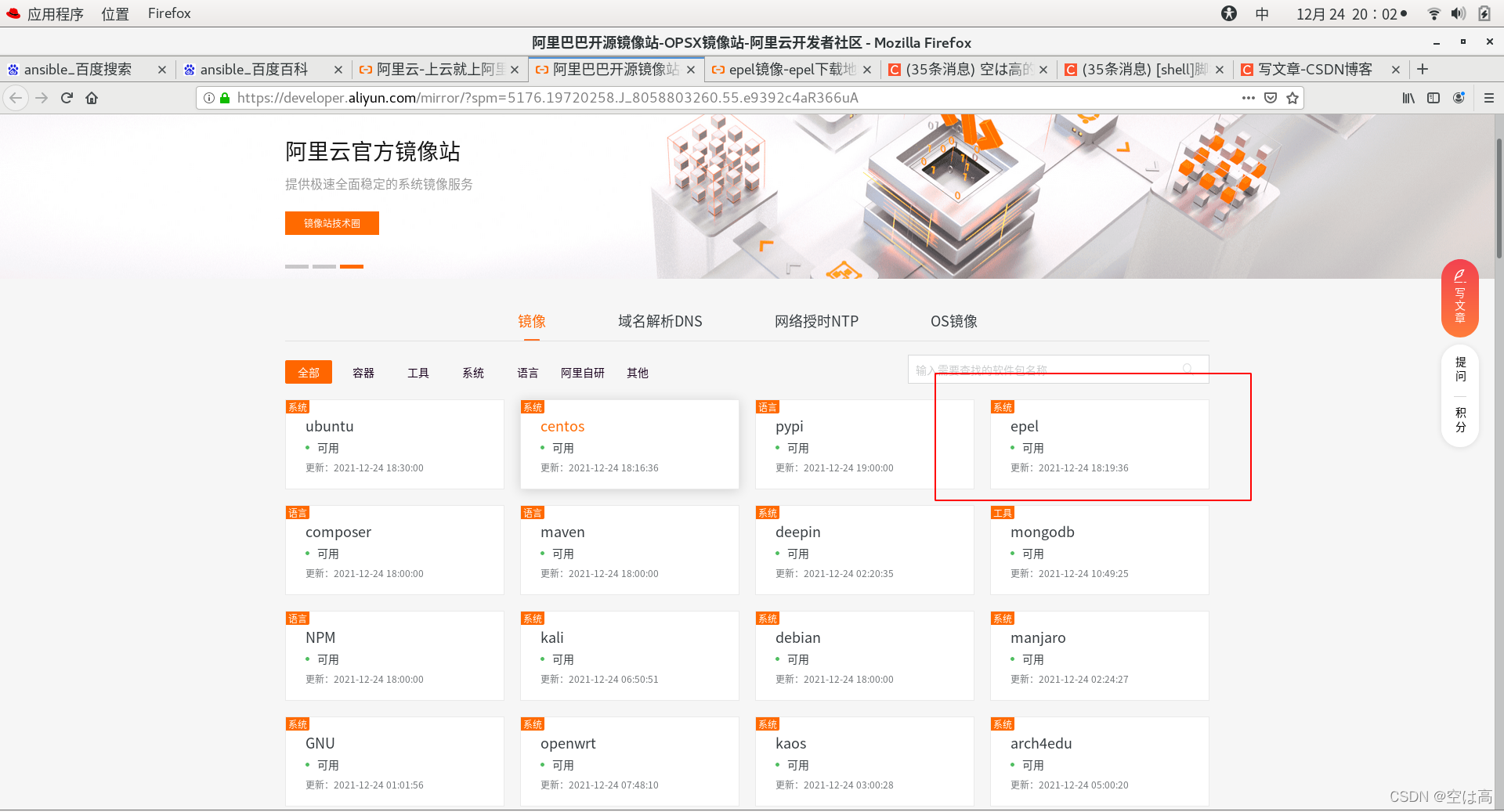Click the search magnifier icon in package search box
Image resolution: width=1504 pixels, height=812 pixels.
click(1188, 369)
